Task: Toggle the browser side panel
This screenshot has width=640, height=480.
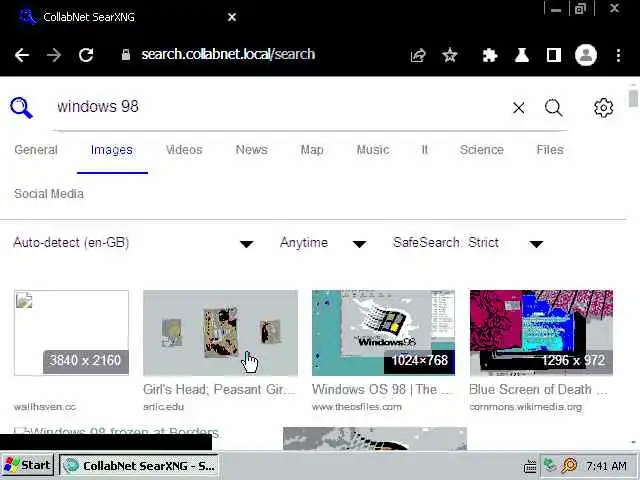Action: click(553, 55)
